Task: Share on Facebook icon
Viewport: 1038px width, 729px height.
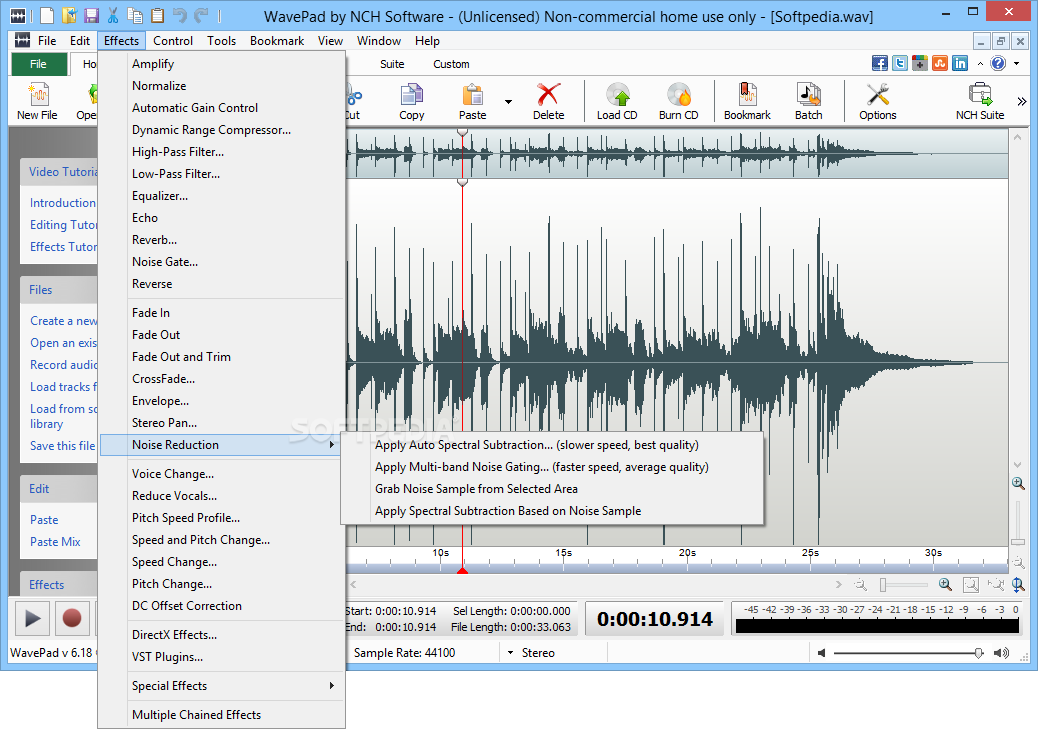Action: coord(880,64)
